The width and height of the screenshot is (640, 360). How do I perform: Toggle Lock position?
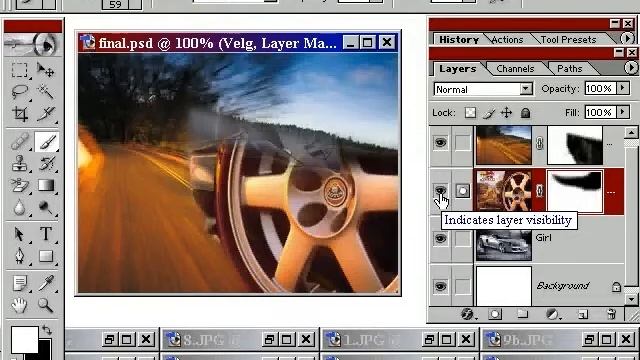(x=507, y=113)
